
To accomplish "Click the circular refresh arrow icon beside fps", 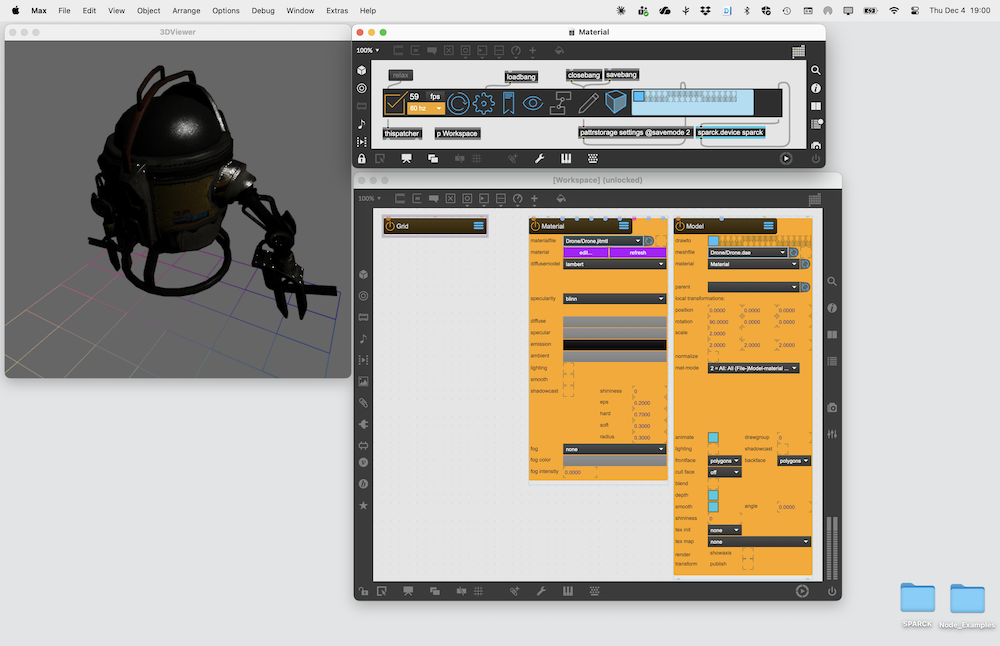I will [458, 102].
